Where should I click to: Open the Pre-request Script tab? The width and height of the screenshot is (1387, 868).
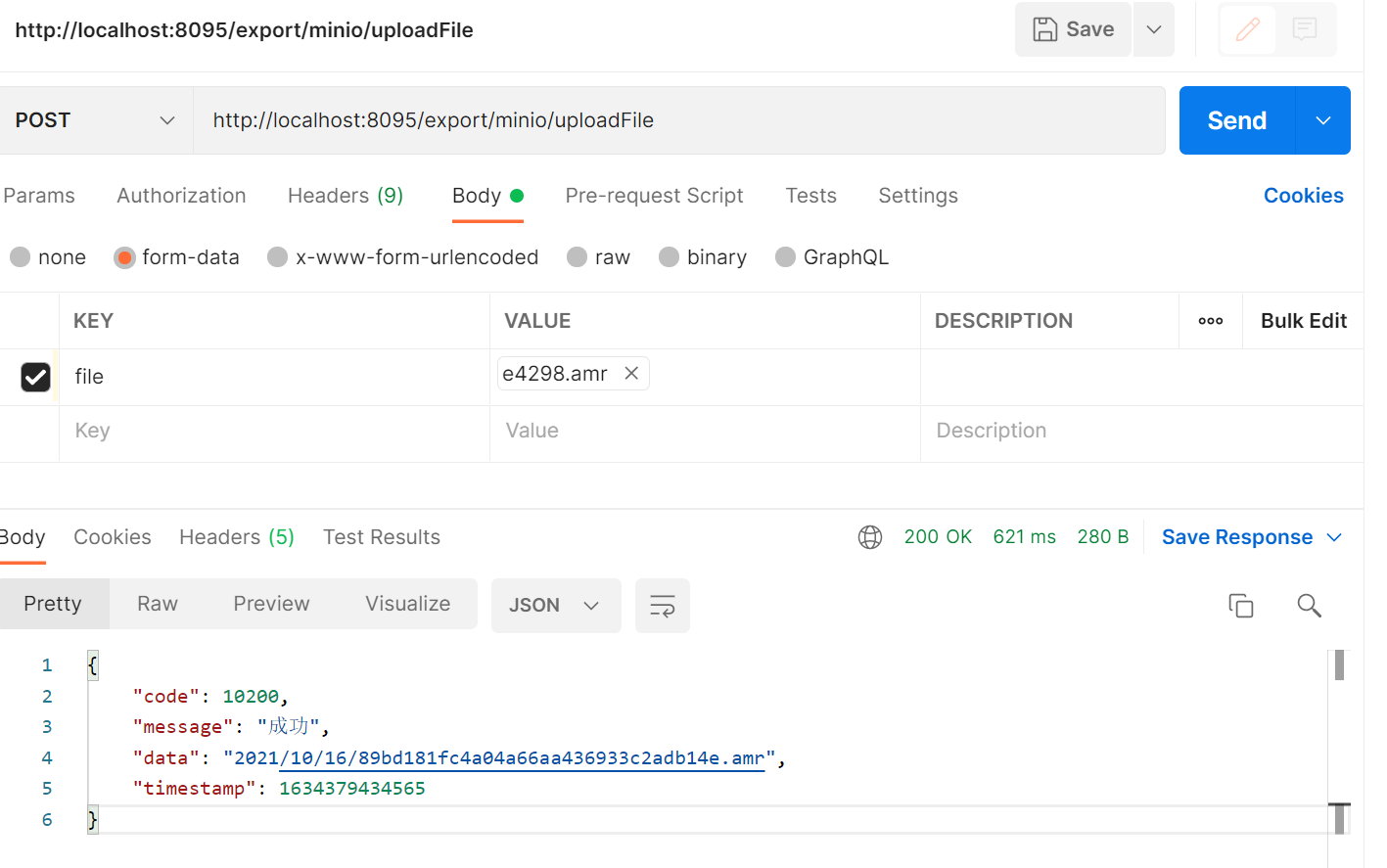654,196
